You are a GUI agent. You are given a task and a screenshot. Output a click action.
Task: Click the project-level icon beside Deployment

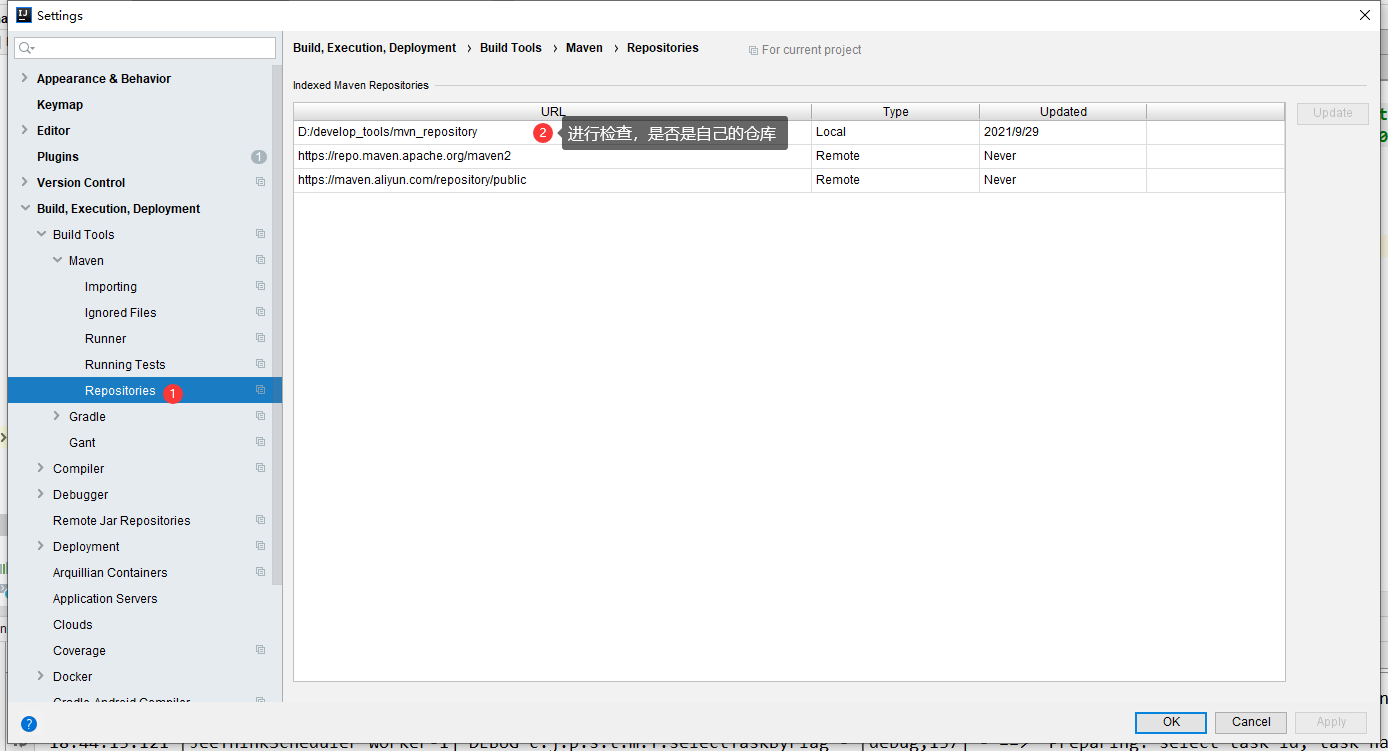(x=260, y=546)
